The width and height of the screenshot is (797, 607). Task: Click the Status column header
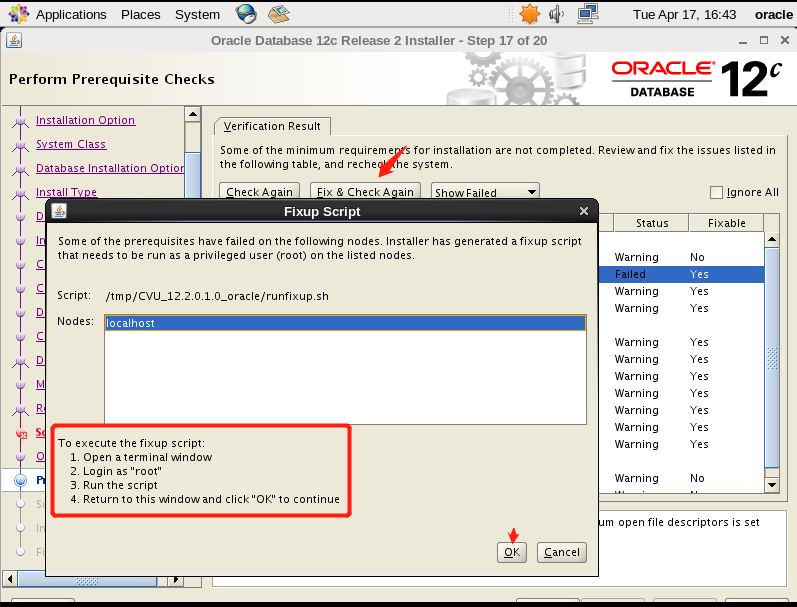(652, 223)
